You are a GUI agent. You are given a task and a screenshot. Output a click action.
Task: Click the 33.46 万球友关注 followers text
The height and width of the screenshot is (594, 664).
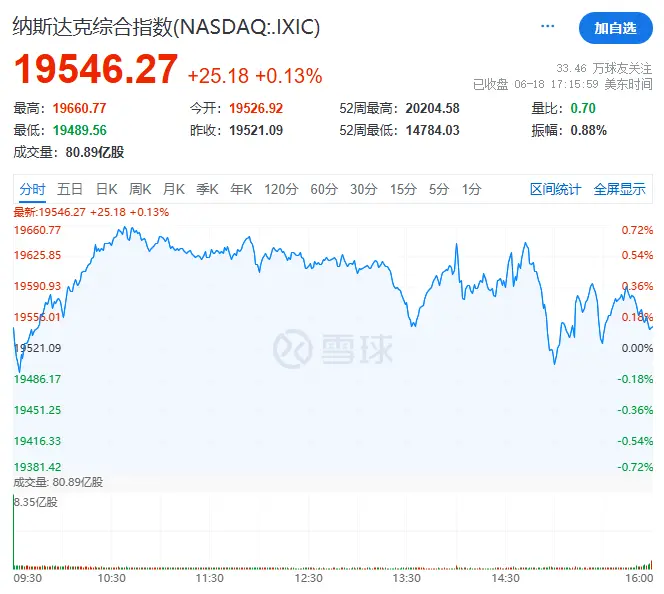tap(604, 68)
